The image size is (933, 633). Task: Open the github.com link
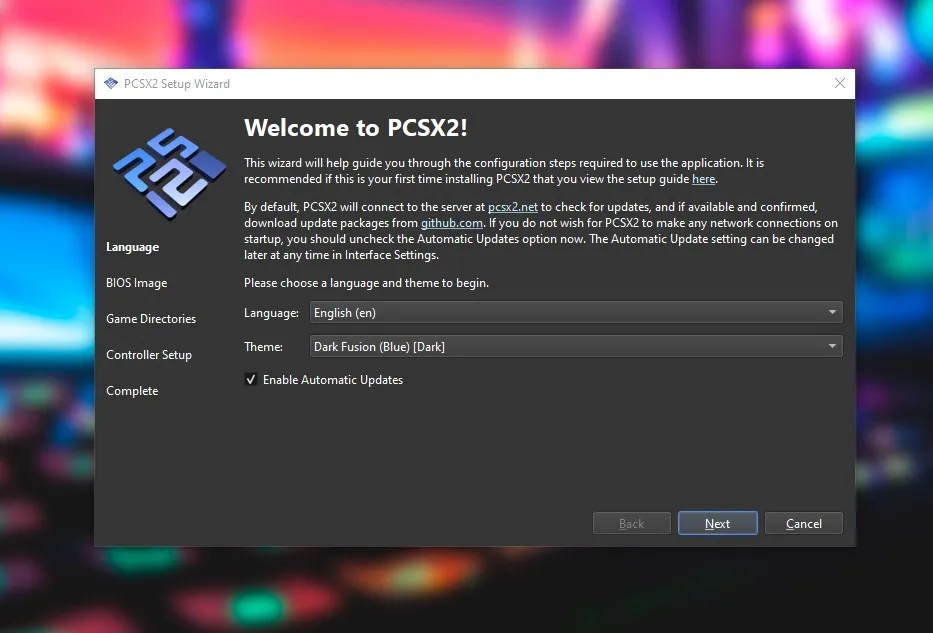pos(452,223)
